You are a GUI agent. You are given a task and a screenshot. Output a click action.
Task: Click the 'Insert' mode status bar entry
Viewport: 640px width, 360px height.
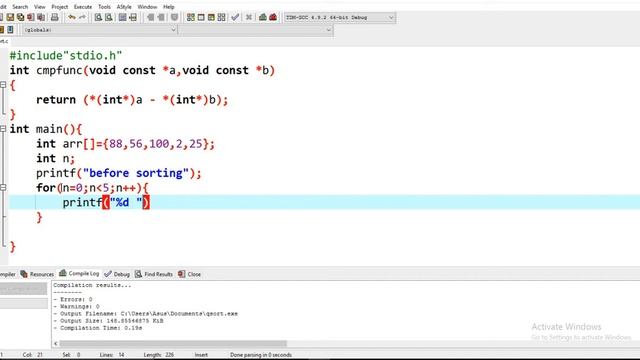coord(201,355)
